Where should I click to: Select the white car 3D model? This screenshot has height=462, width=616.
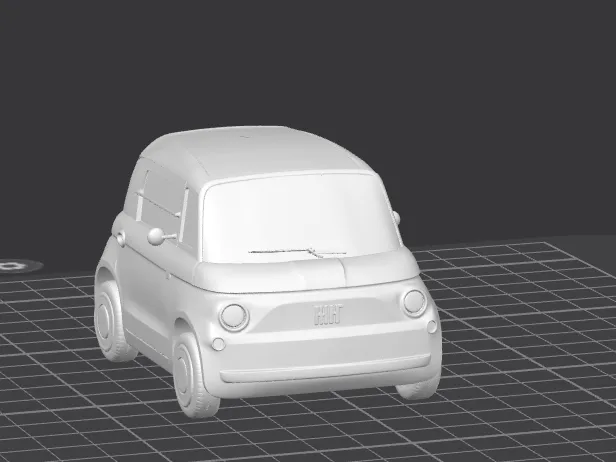[267, 271]
